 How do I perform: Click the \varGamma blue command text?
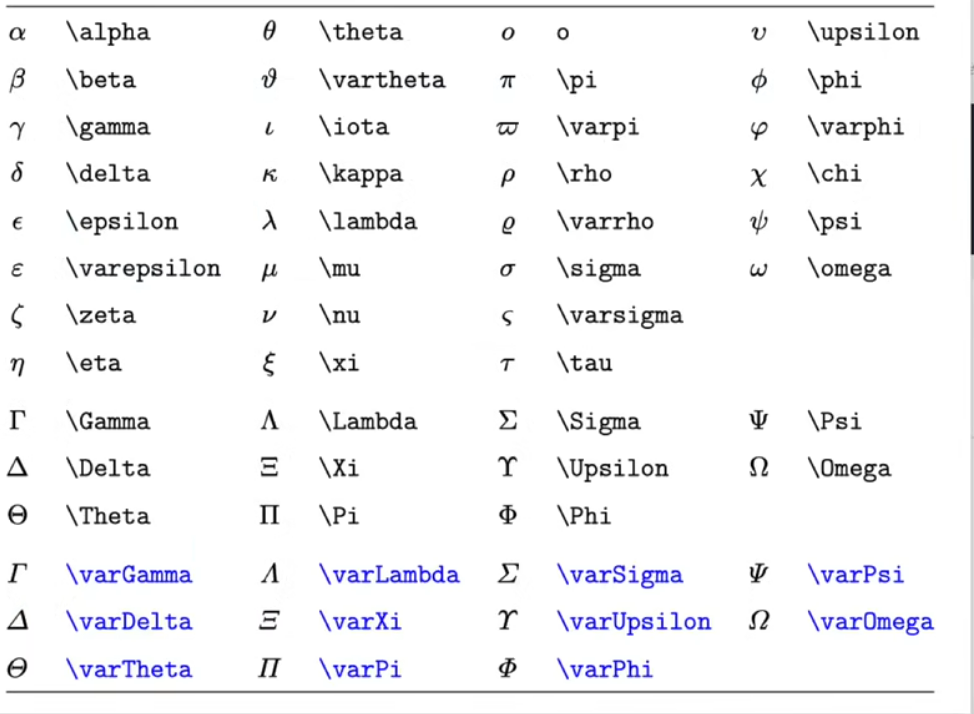(129, 575)
